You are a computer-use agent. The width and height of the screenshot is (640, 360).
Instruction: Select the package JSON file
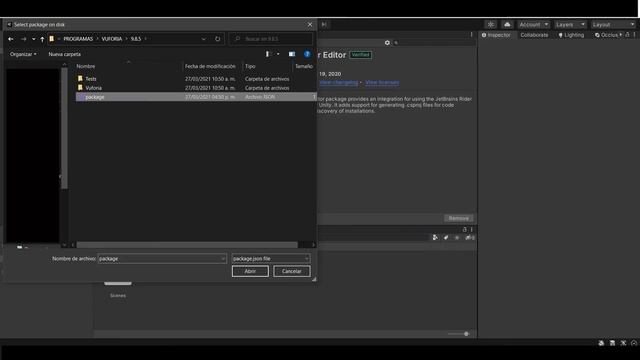tap(195, 97)
